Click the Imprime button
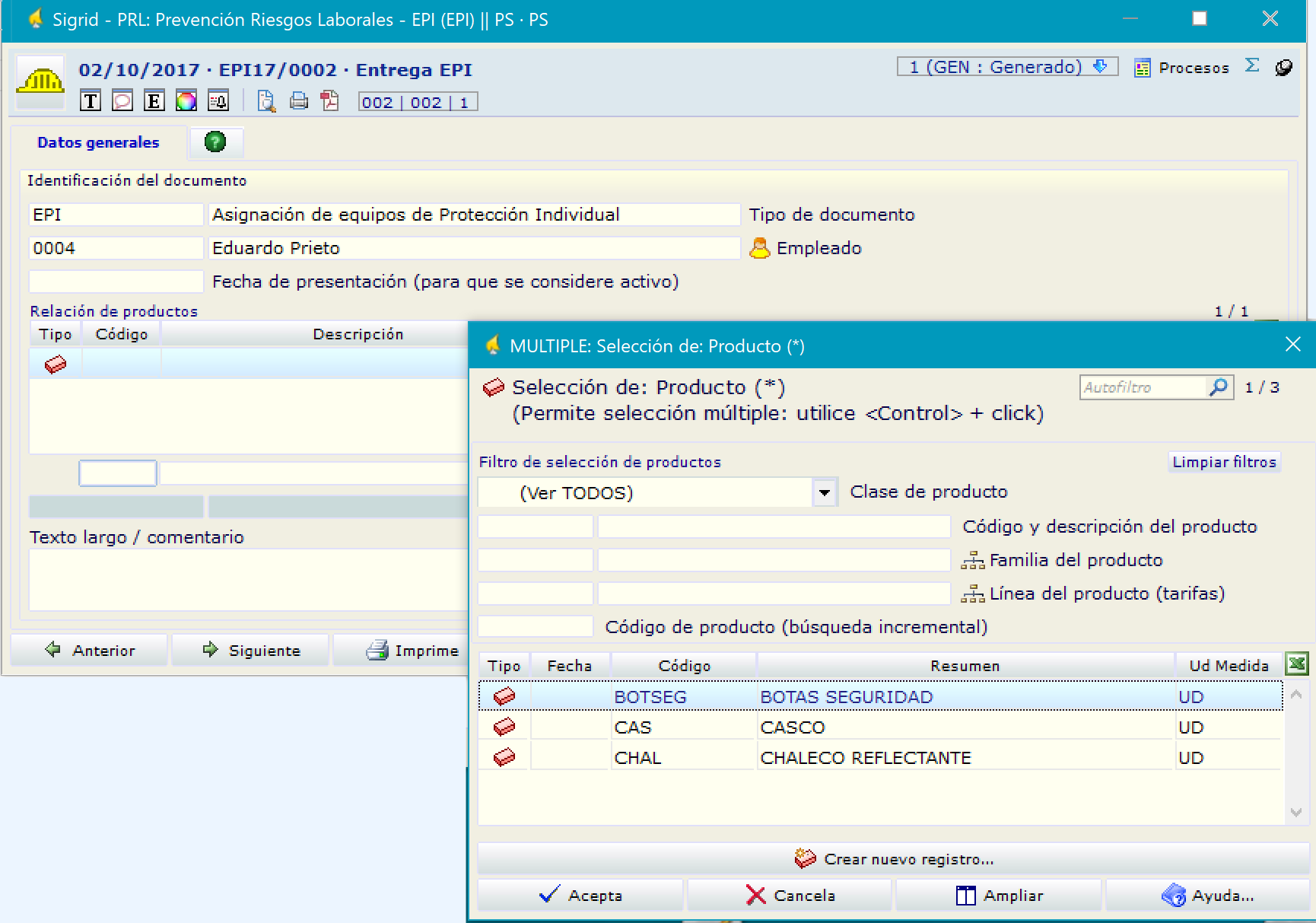This screenshot has height=923, width=1316. tap(401, 651)
